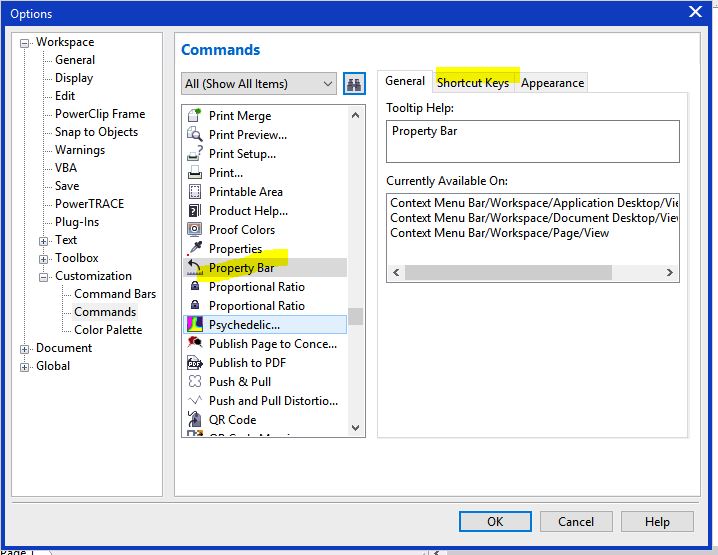This screenshot has height=555, width=718.
Task: Click the Properties eyedropper icon
Action: click(195, 248)
